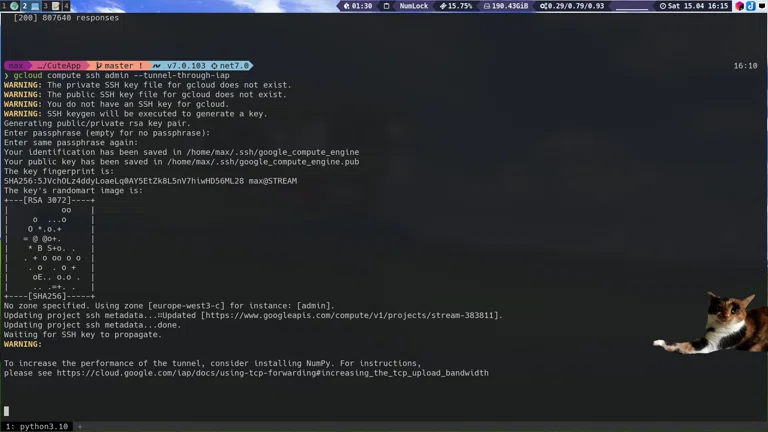Click the master git branch prompt segment
The width and height of the screenshot is (768, 432).
click(x=118, y=66)
